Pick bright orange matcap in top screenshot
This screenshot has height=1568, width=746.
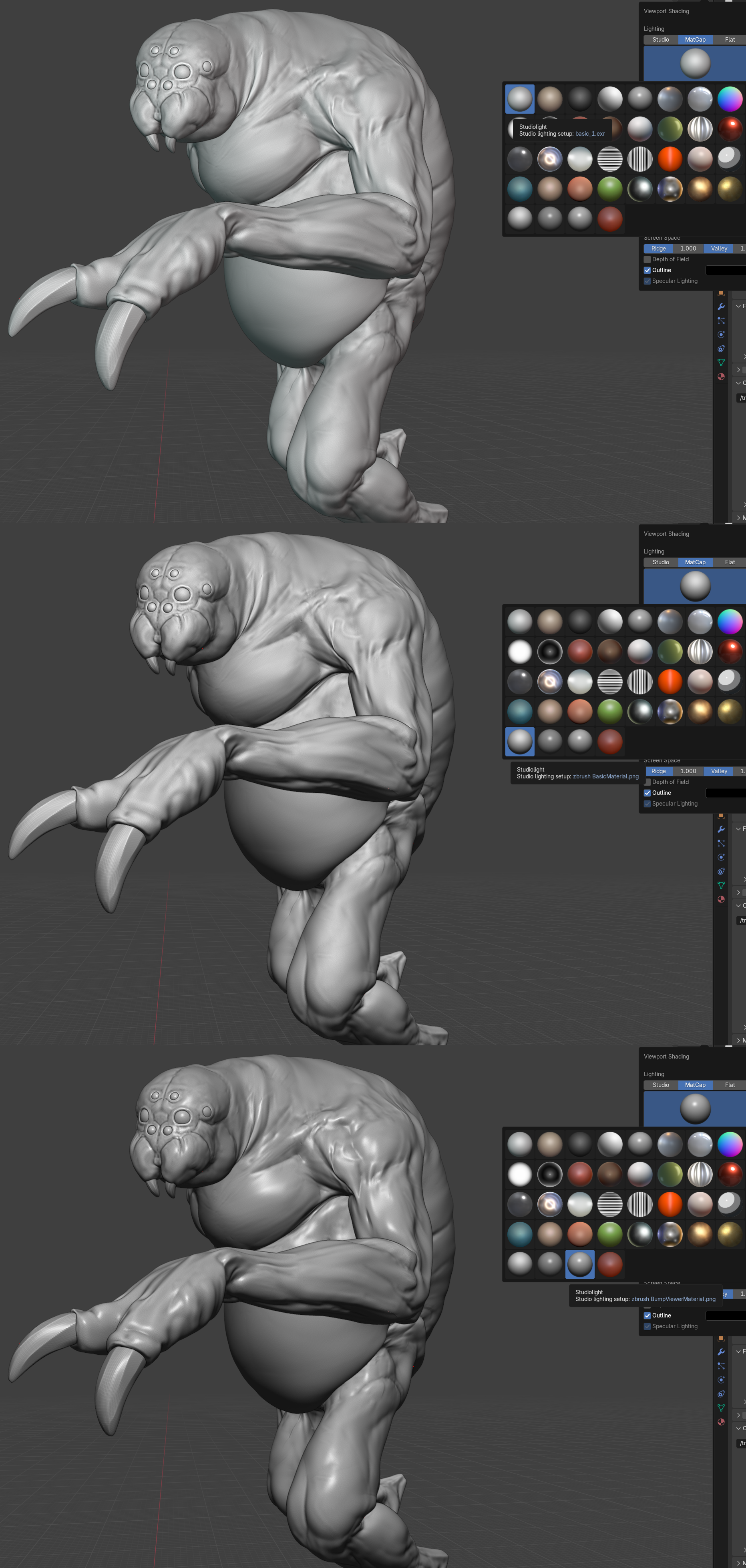click(670, 159)
